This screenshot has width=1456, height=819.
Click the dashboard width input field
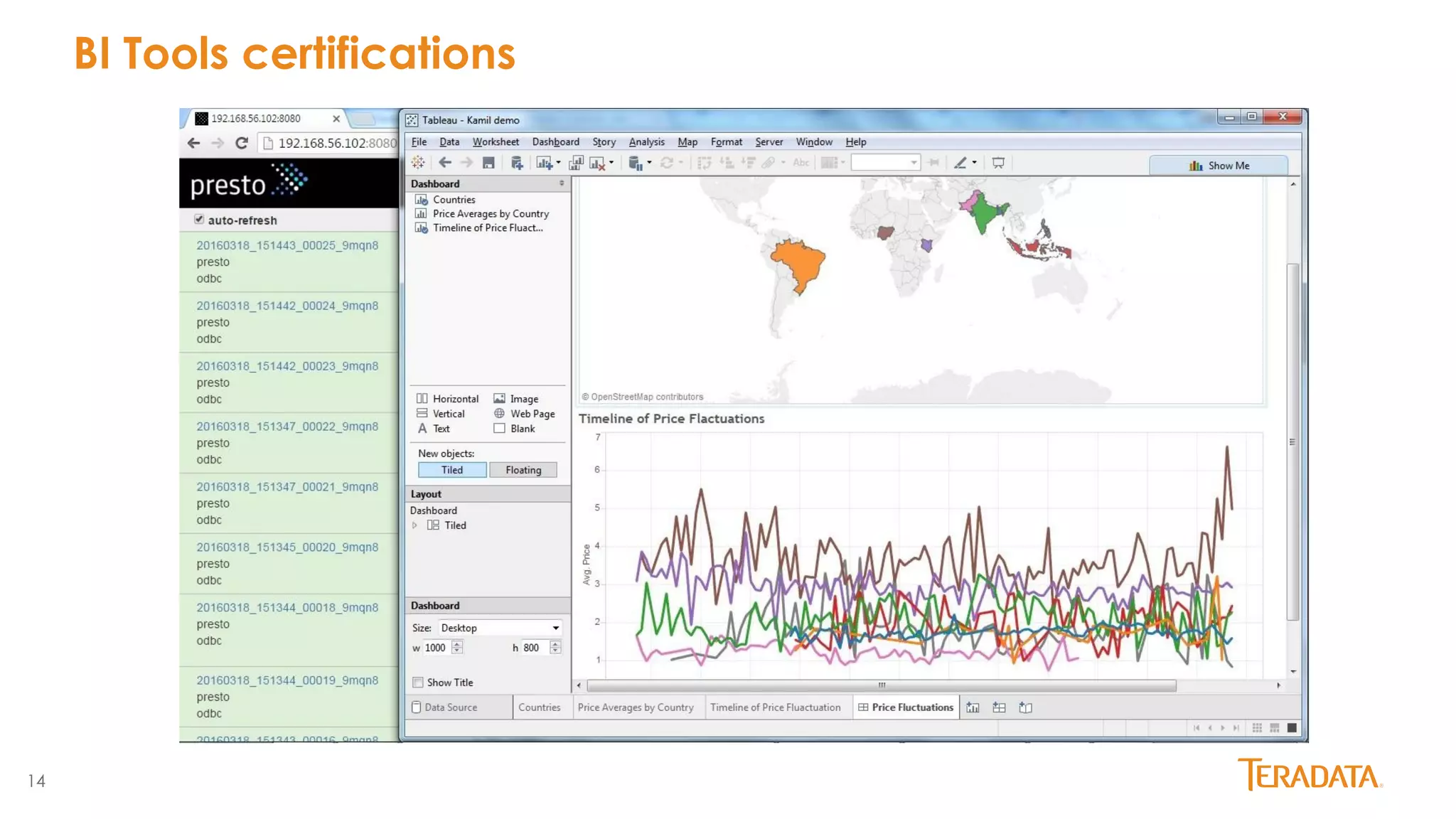pos(437,648)
